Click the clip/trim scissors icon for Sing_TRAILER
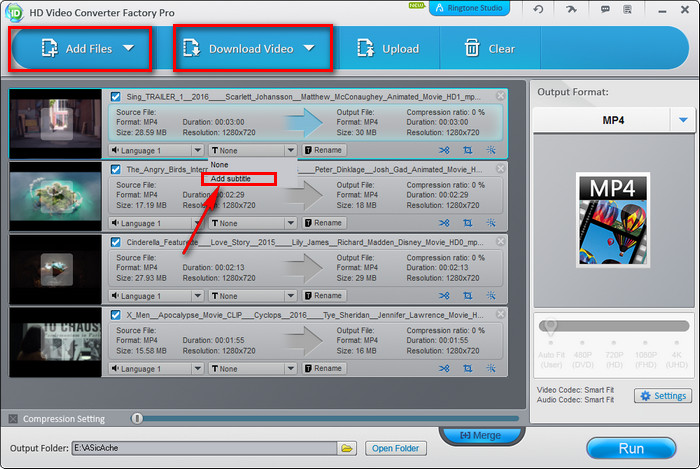Image resolution: width=700 pixels, height=469 pixels. [x=444, y=150]
